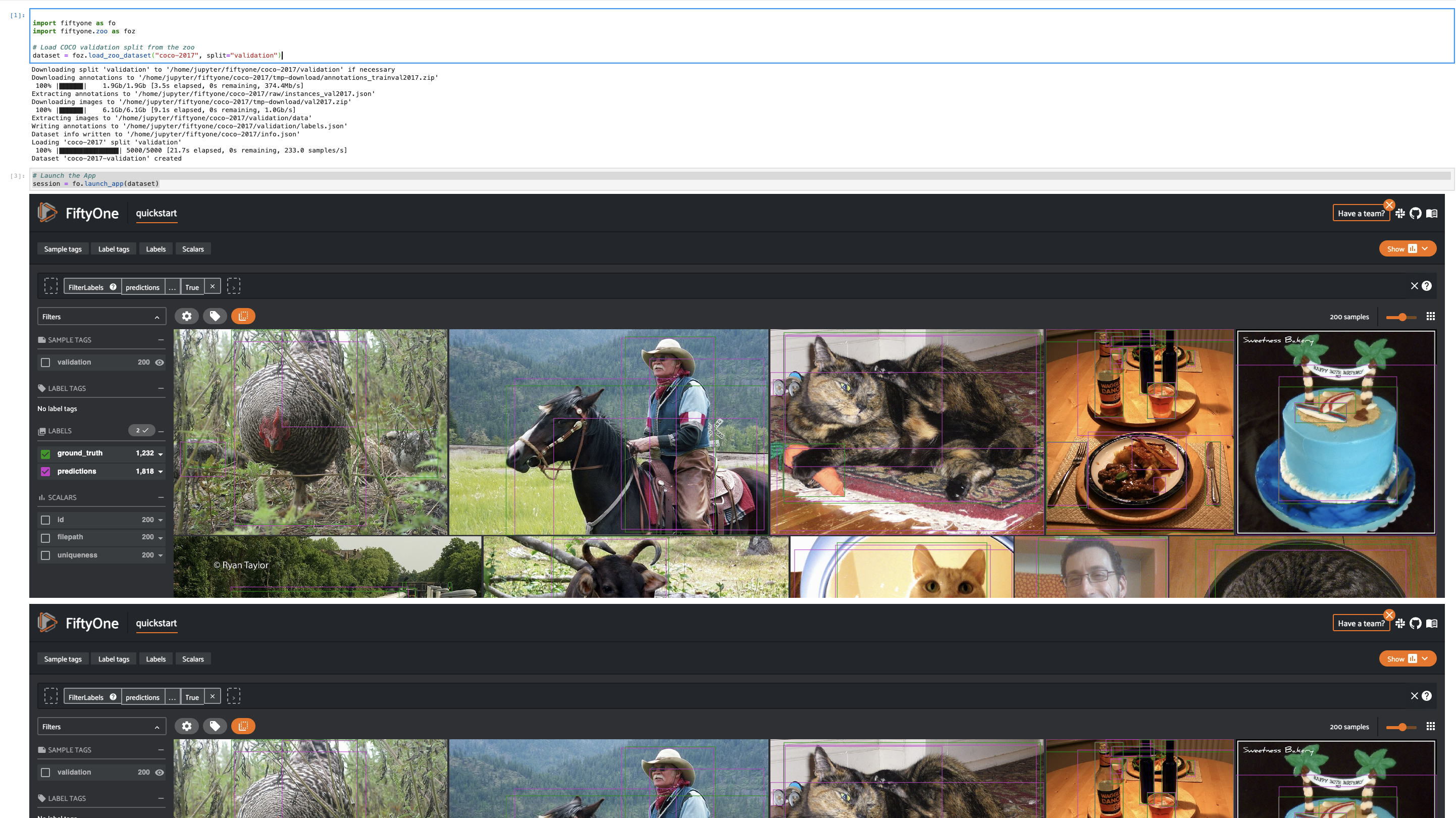The width and height of the screenshot is (1456, 818).
Task: Expand ground_truth filter arrow
Action: pos(161,454)
